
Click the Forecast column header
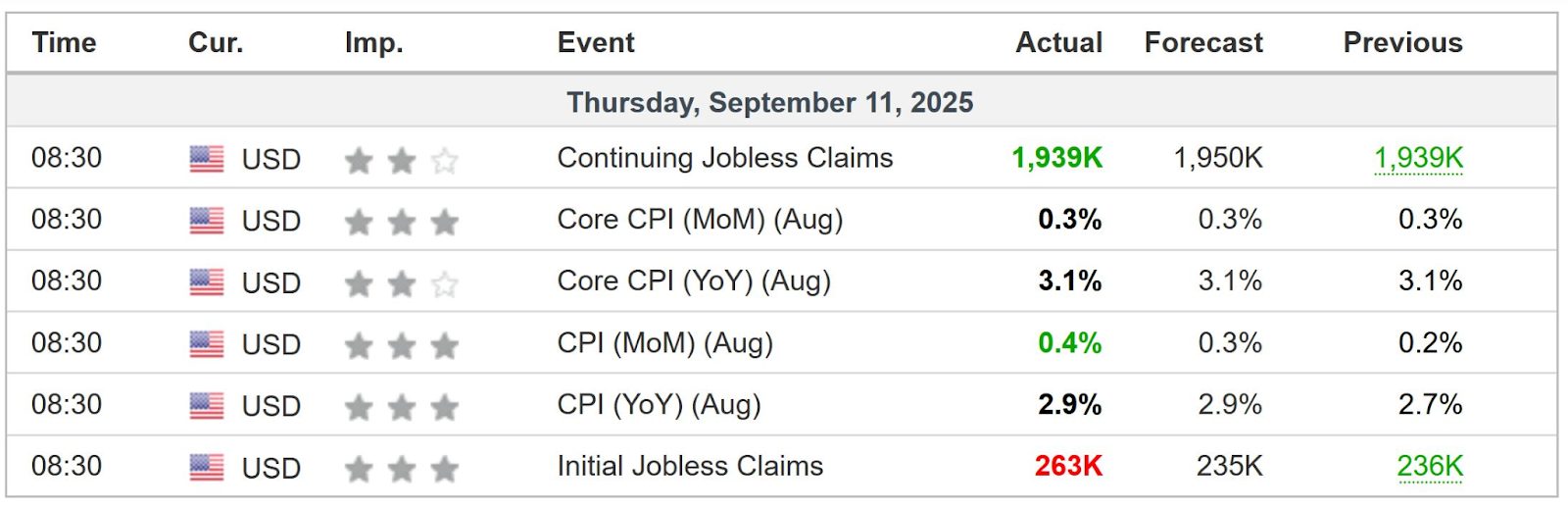pos(1202,43)
